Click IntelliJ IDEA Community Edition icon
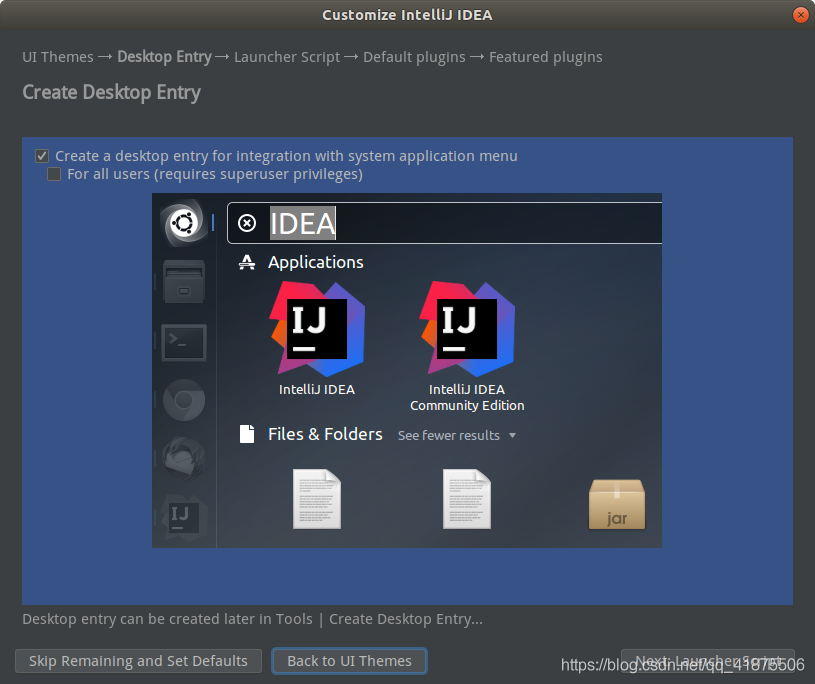The width and height of the screenshot is (815, 684). click(x=467, y=329)
